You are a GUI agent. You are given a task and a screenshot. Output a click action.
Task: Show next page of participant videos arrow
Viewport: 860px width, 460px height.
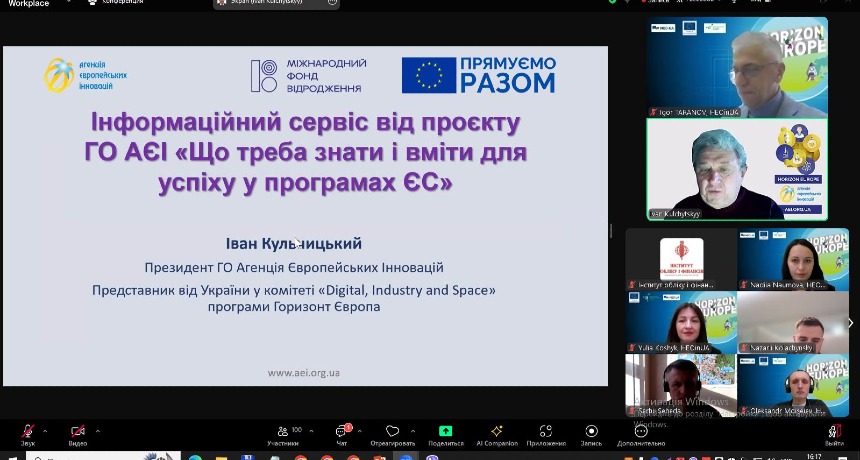[x=852, y=323]
